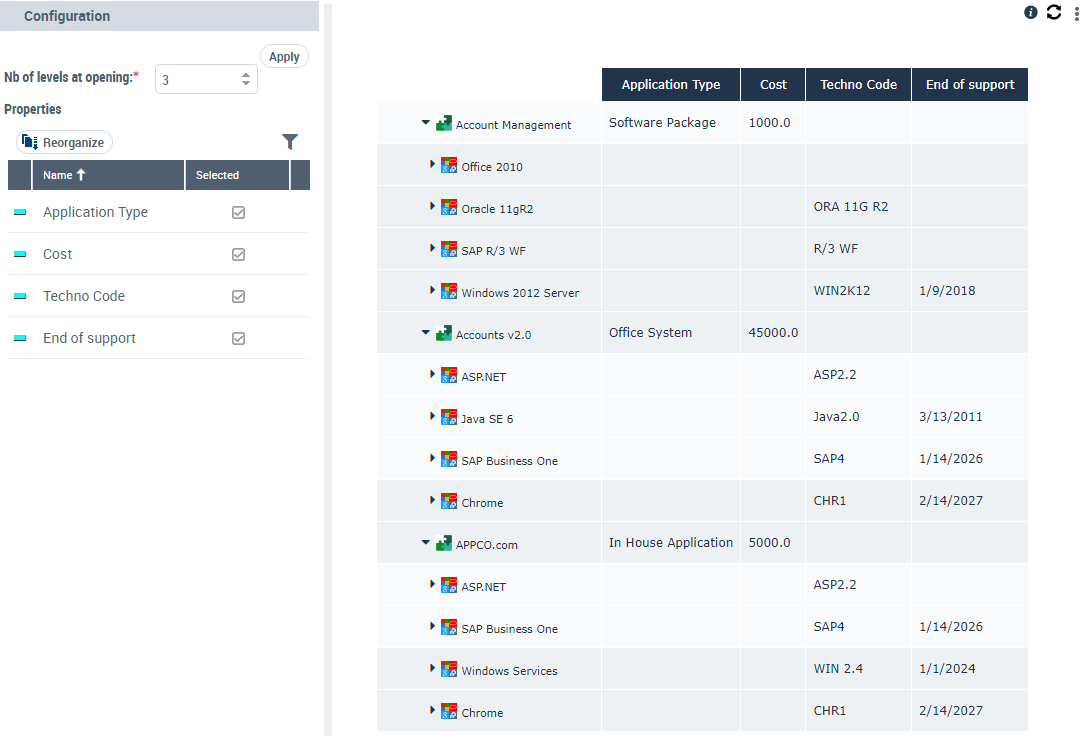The height and width of the screenshot is (736, 1081).
Task: Click the Account Management application icon
Action: click(x=444, y=124)
